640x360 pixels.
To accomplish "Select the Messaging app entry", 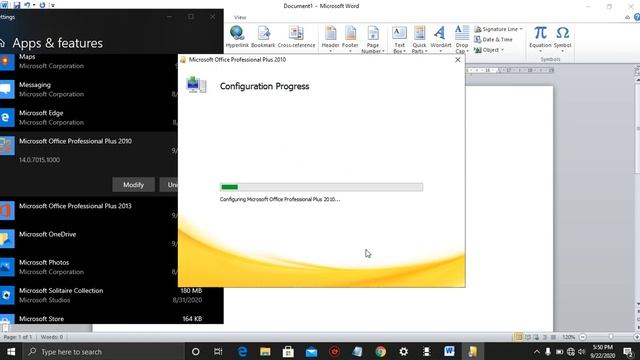I will (89, 89).
